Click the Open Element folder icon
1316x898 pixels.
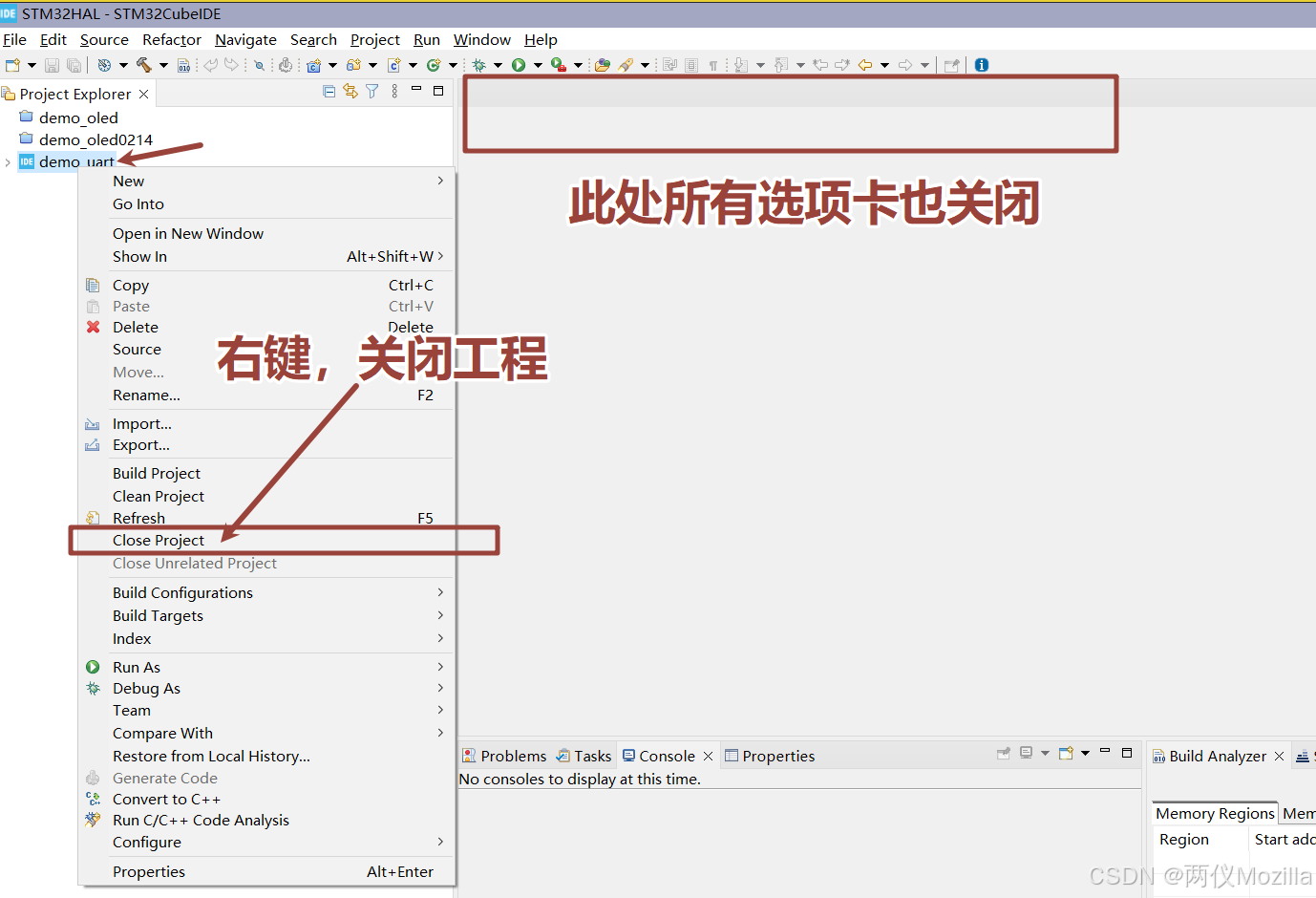(x=602, y=65)
